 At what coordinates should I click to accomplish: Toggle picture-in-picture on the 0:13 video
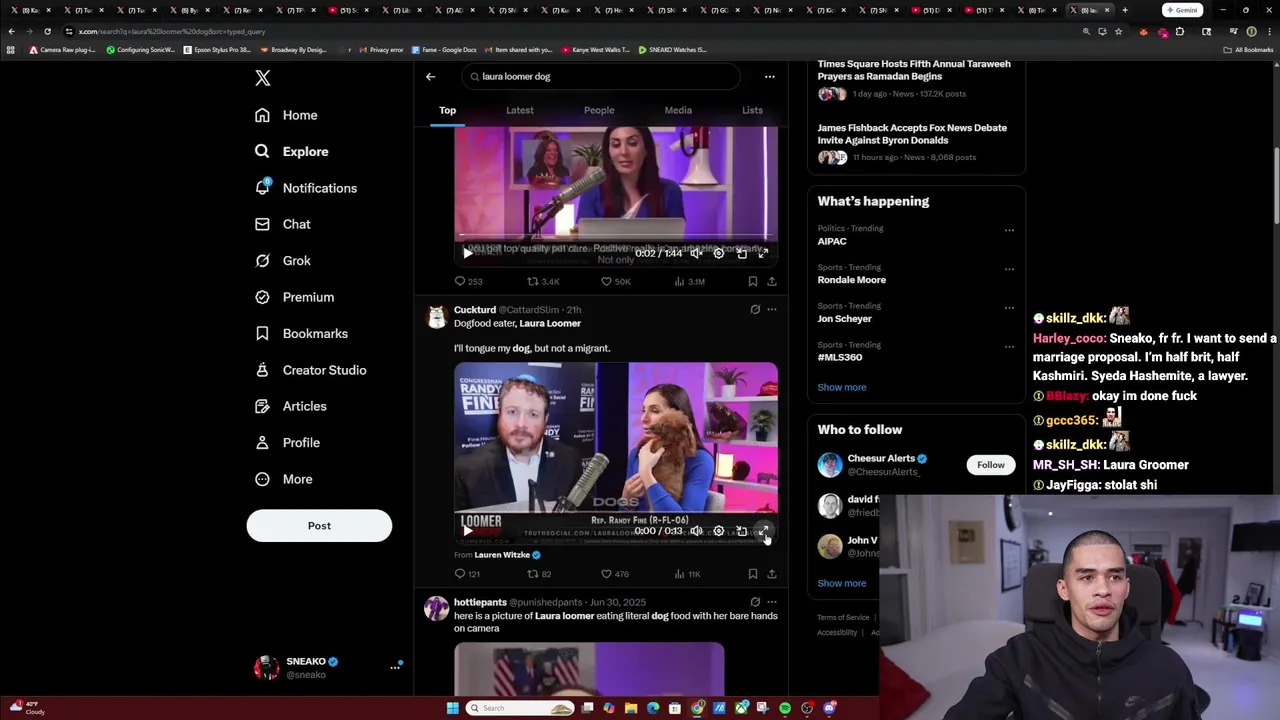pyautogui.click(x=741, y=531)
